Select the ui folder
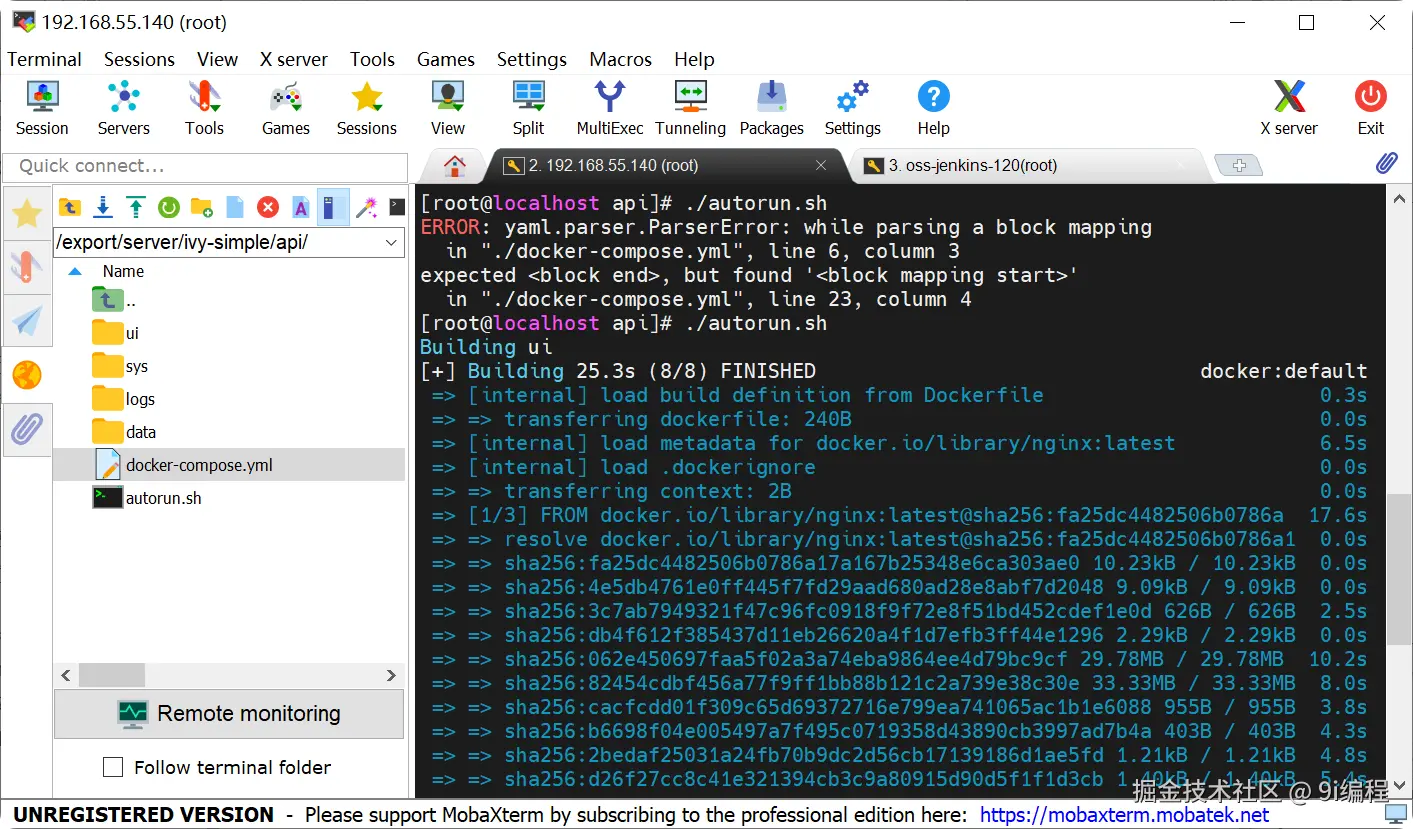The height and width of the screenshot is (829, 1413). 229,333
